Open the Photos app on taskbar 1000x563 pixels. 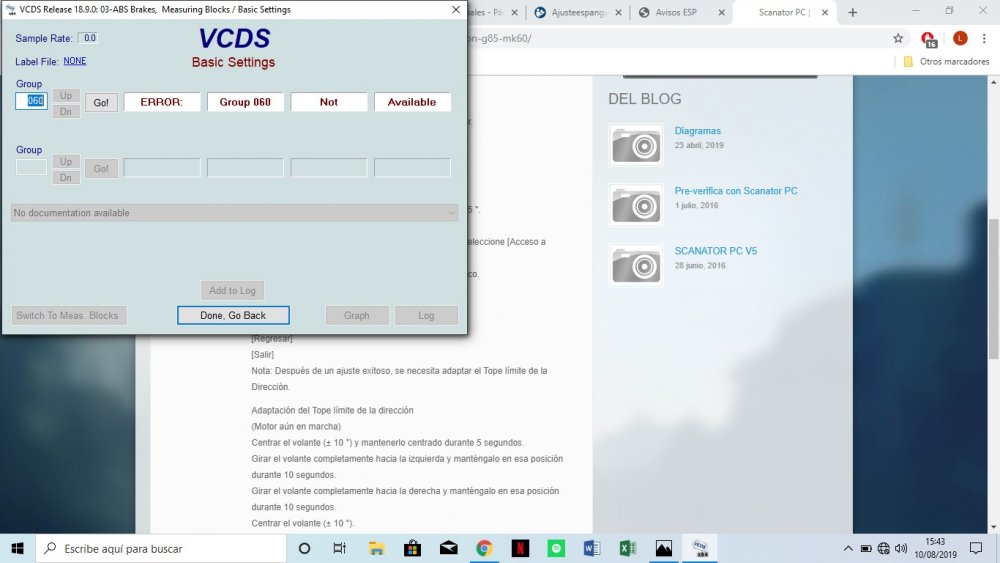(x=664, y=548)
